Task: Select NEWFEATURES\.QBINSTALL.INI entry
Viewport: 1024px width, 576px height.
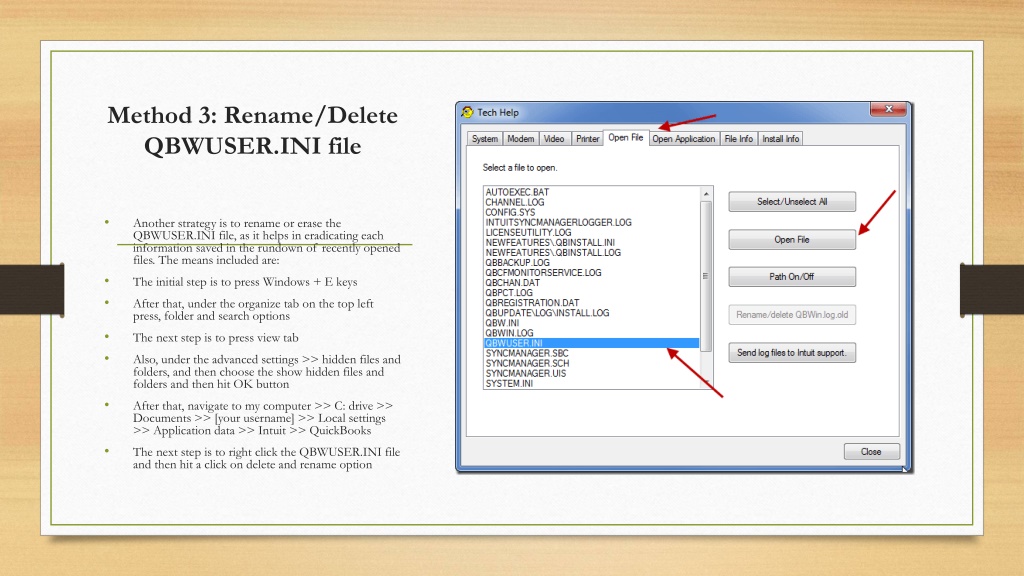Action: click(550, 242)
